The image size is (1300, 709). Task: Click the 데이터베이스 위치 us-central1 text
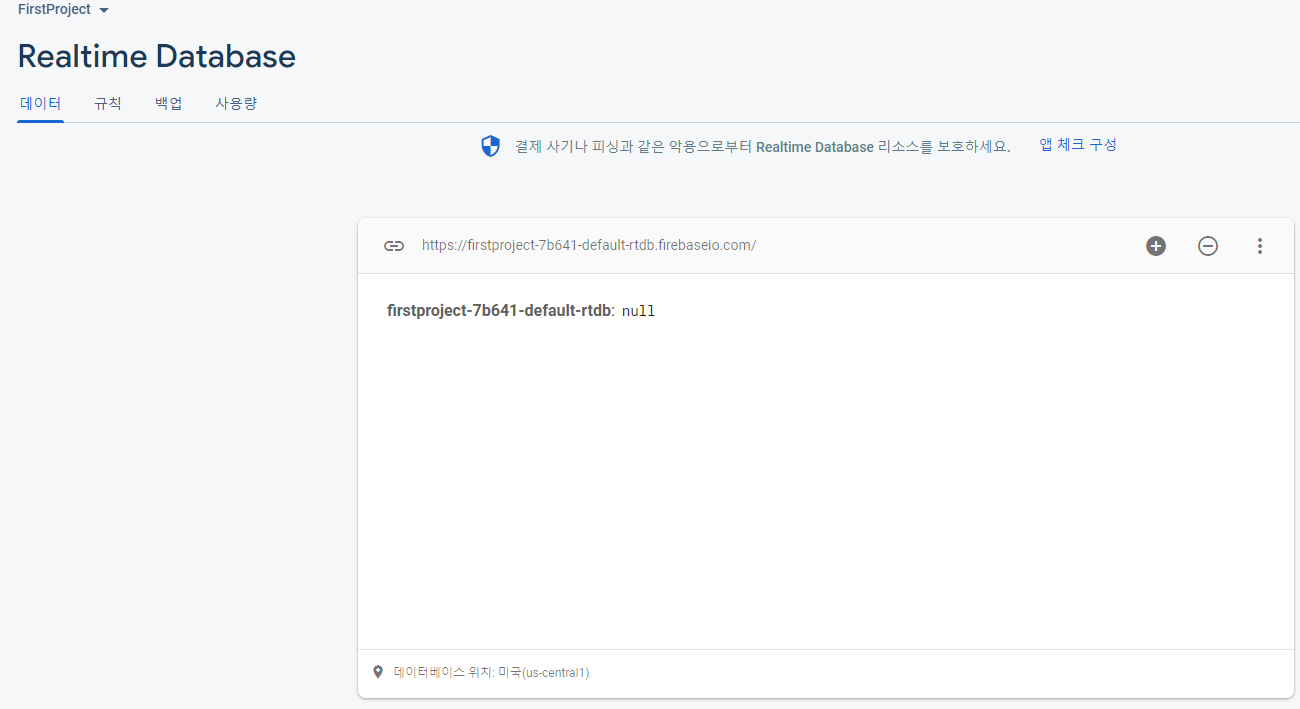coord(492,673)
